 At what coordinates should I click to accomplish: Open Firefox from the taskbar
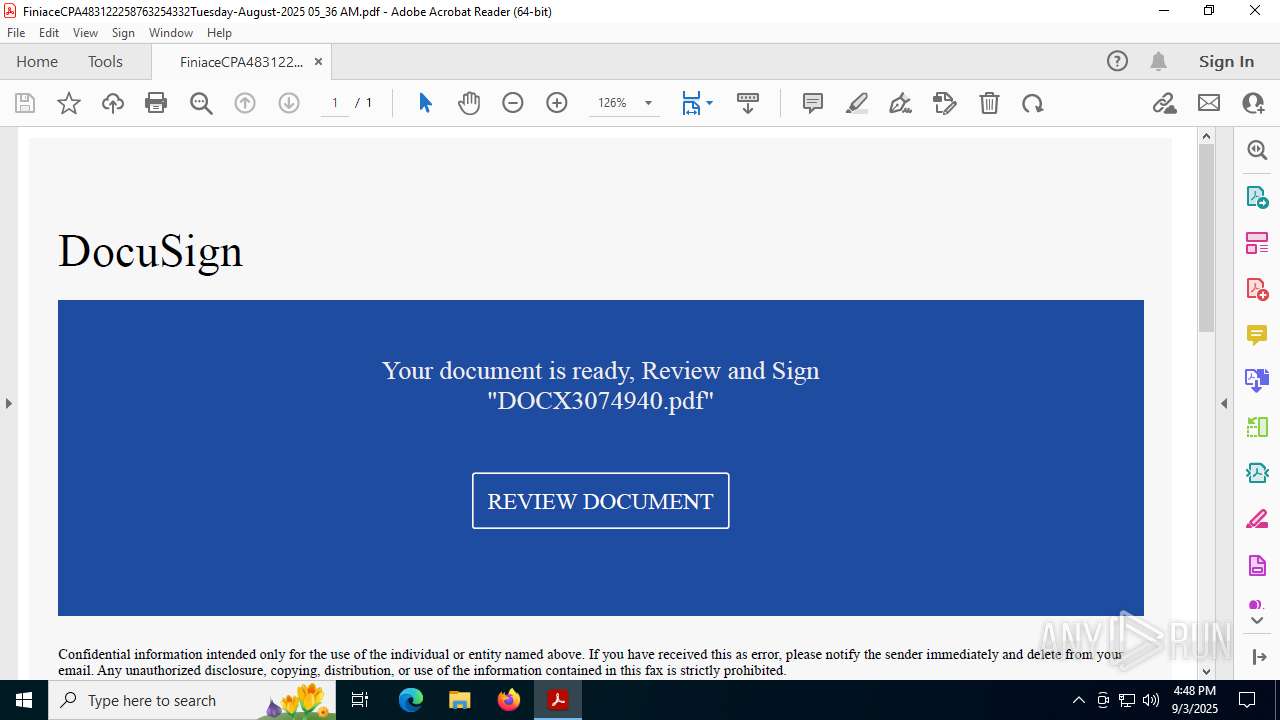click(x=509, y=700)
